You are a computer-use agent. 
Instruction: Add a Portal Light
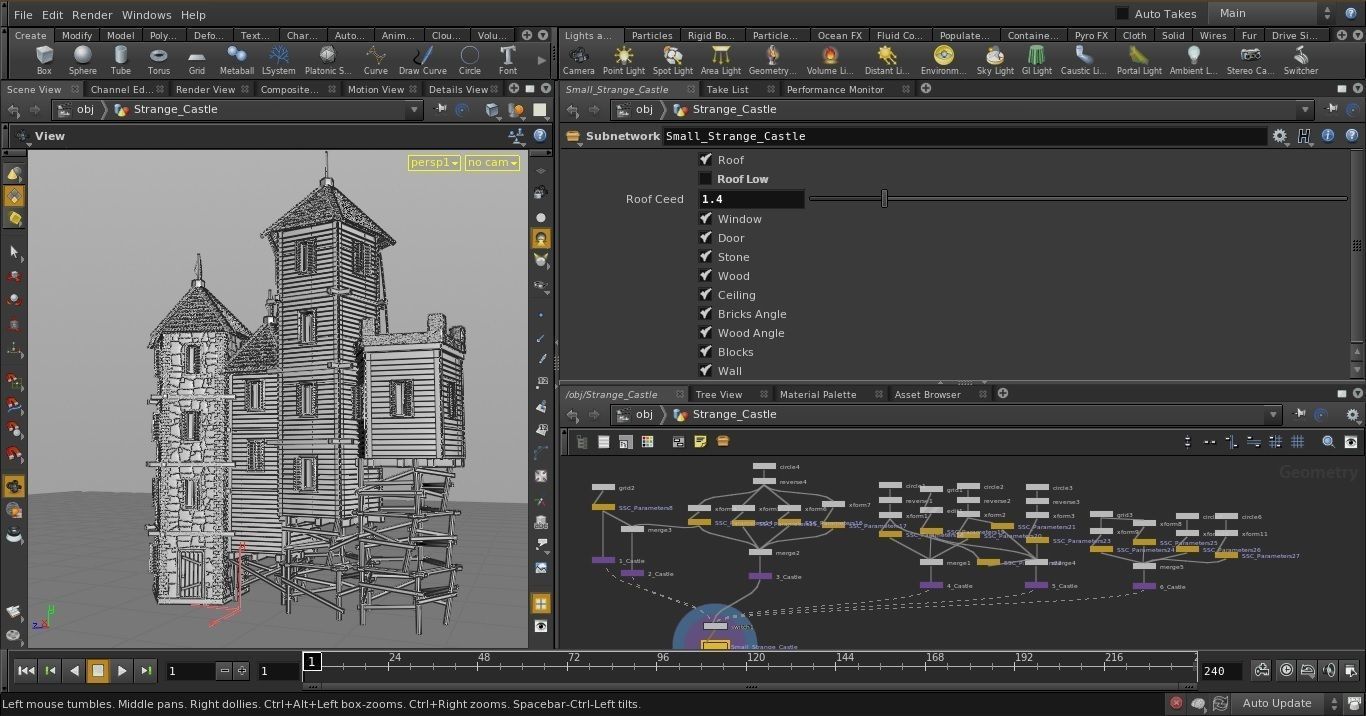coord(1139,60)
